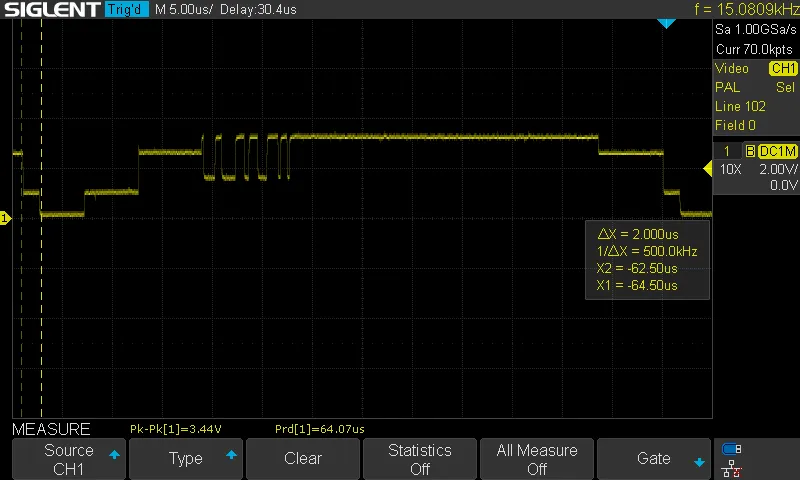Viewport: 800px width, 480px height.
Task: Click the Trig'd status indicator
Action: click(x=125, y=10)
